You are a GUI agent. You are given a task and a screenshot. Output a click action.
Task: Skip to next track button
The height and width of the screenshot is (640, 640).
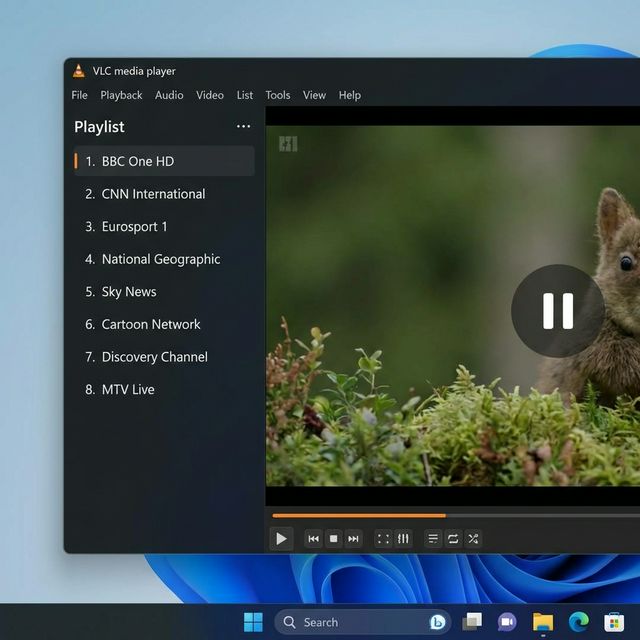353,539
